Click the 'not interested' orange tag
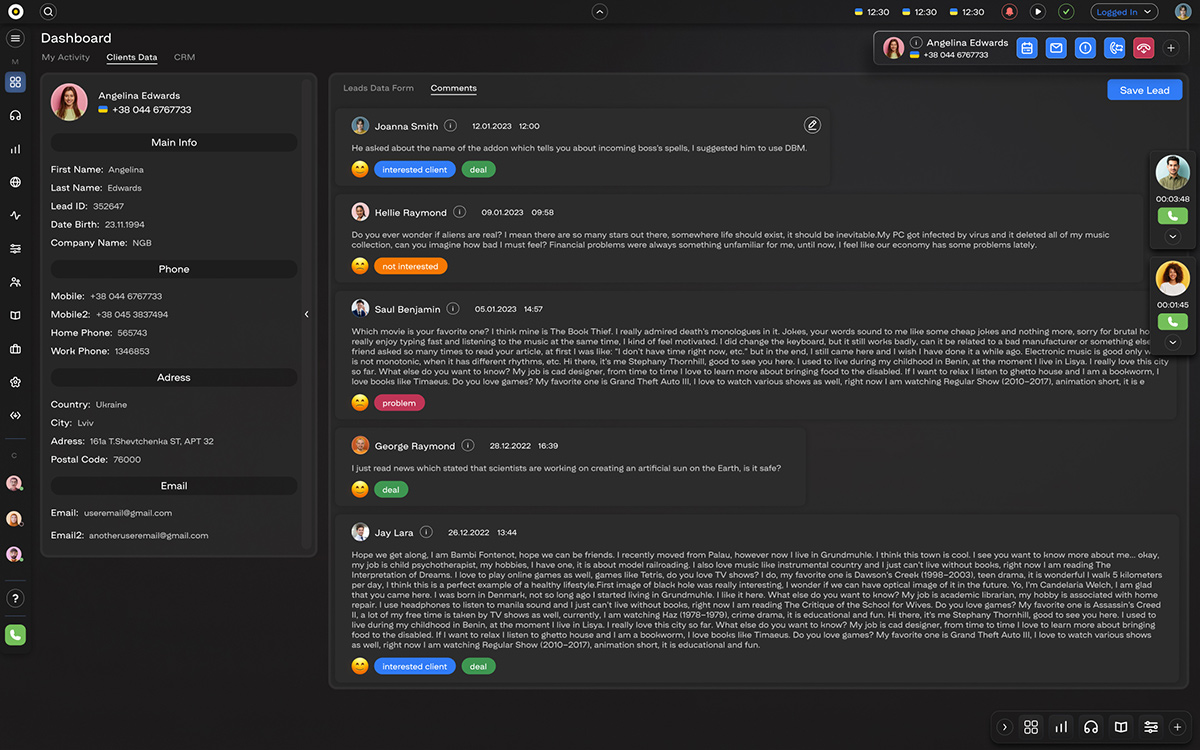Viewport: 1200px width, 750px height. coord(410,267)
